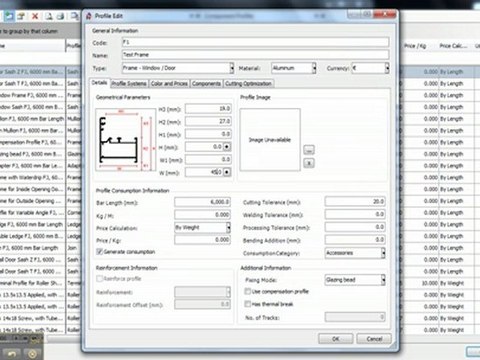Click the copy documents icon in main toolbar
This screenshot has height=360, width=480.
tap(75, 16)
